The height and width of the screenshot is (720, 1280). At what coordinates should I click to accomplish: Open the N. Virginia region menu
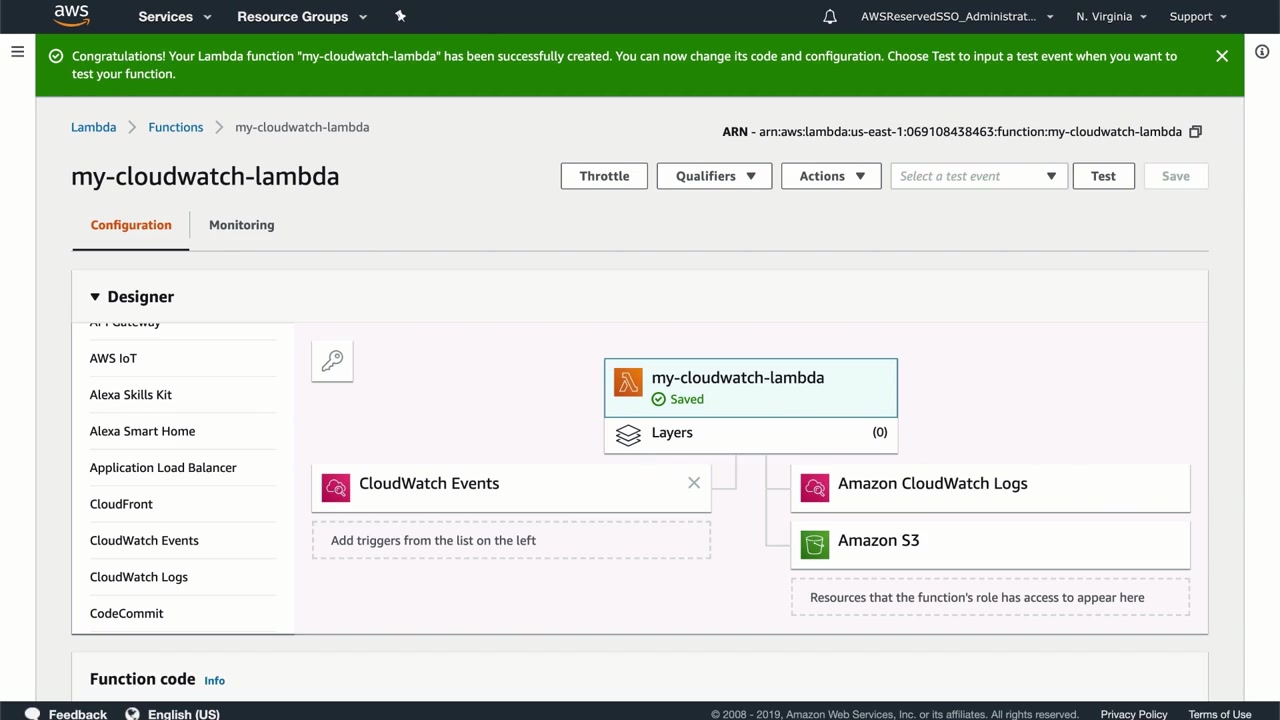[1111, 16]
